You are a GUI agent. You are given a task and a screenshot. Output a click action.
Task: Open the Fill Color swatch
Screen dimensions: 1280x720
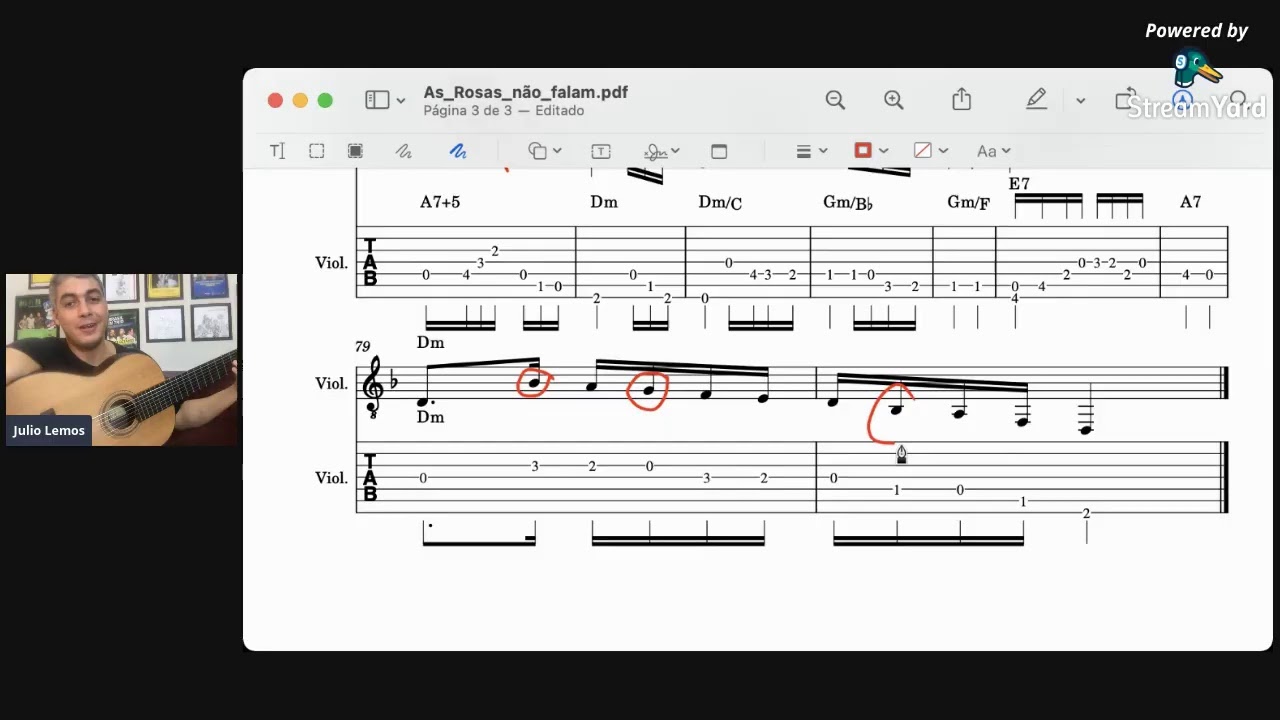click(x=931, y=151)
